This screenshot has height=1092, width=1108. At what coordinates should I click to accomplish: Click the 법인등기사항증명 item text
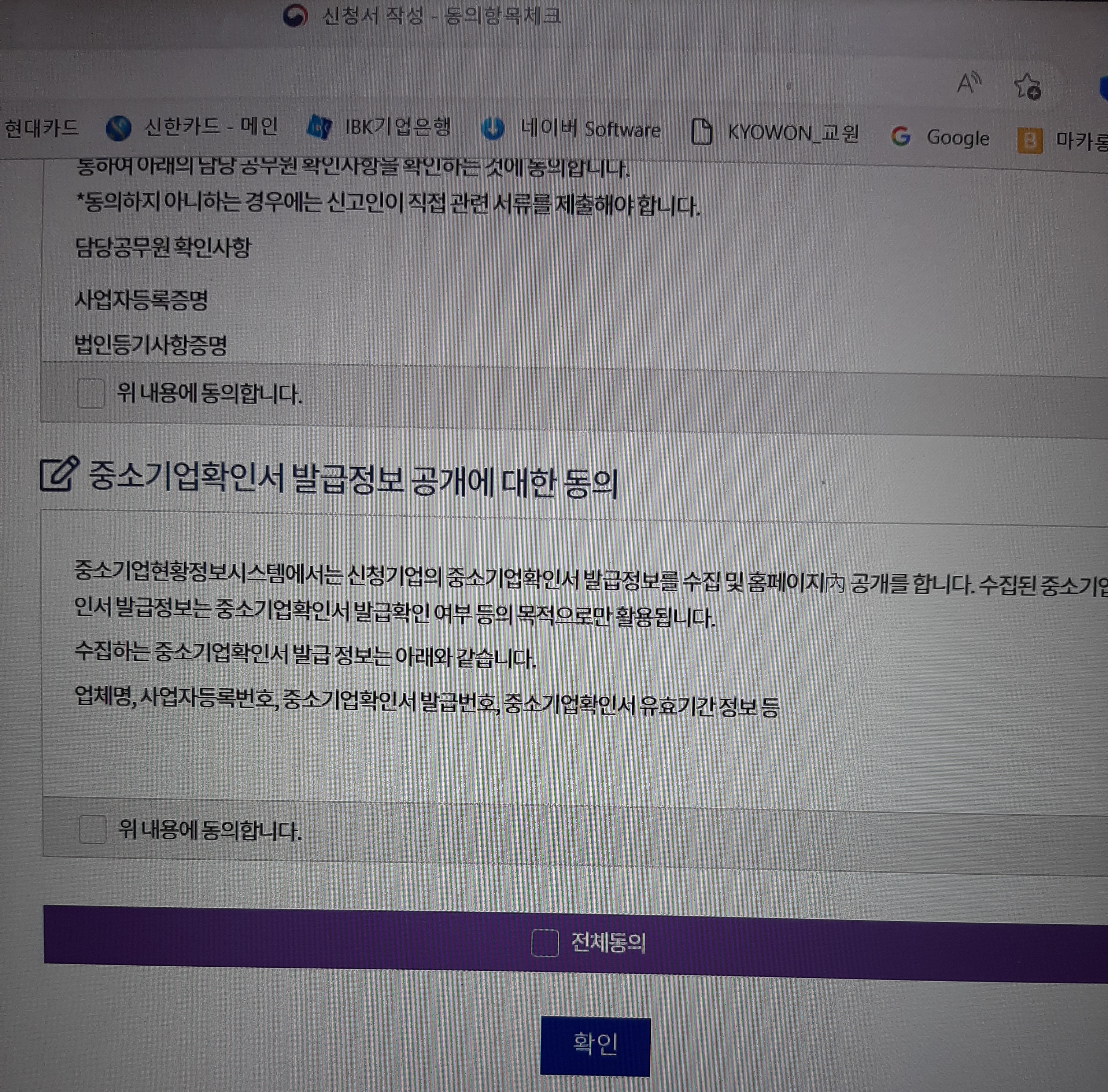point(151,345)
